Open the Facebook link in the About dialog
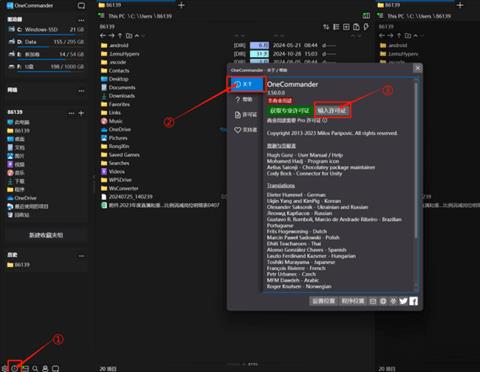480x372 pixels. 414,301
